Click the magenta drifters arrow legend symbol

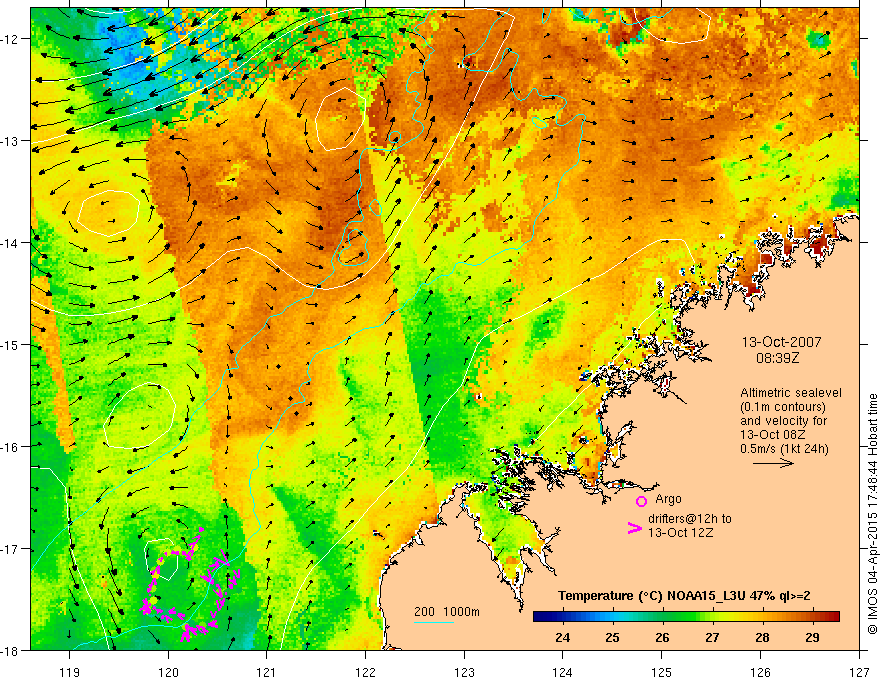[x=634, y=528]
